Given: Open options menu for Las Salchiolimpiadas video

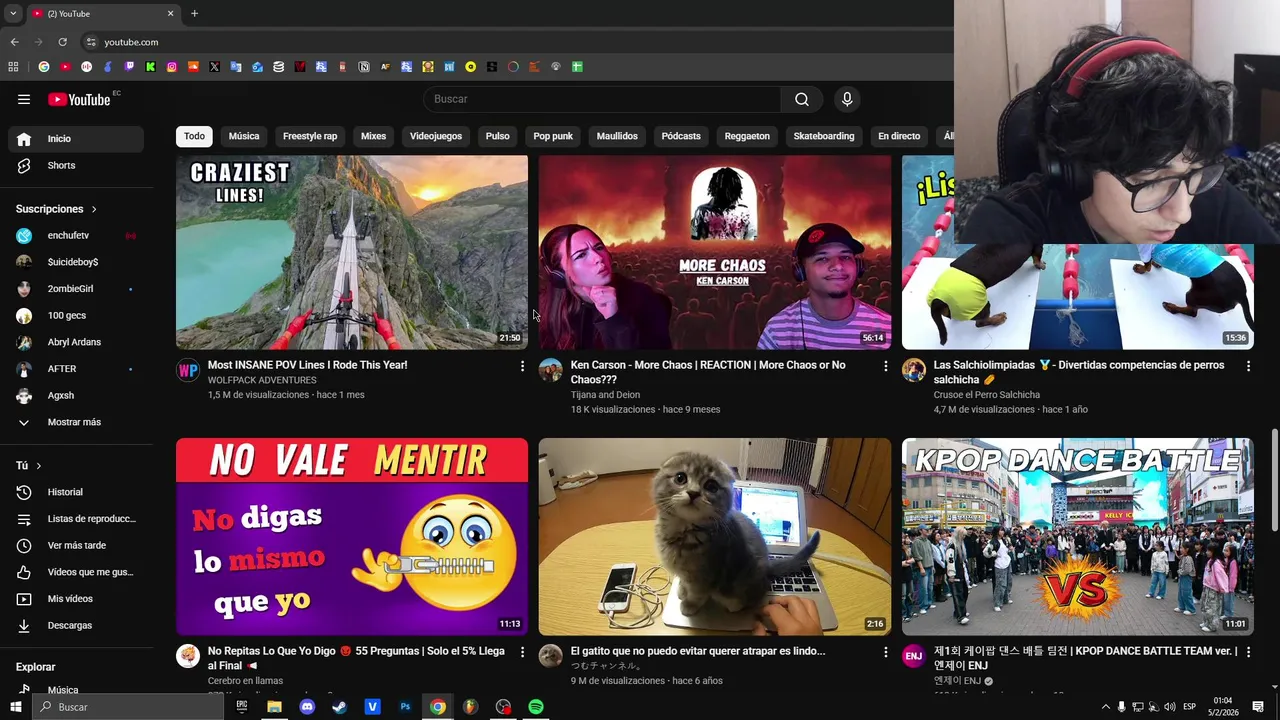Looking at the screenshot, I should point(1248,367).
